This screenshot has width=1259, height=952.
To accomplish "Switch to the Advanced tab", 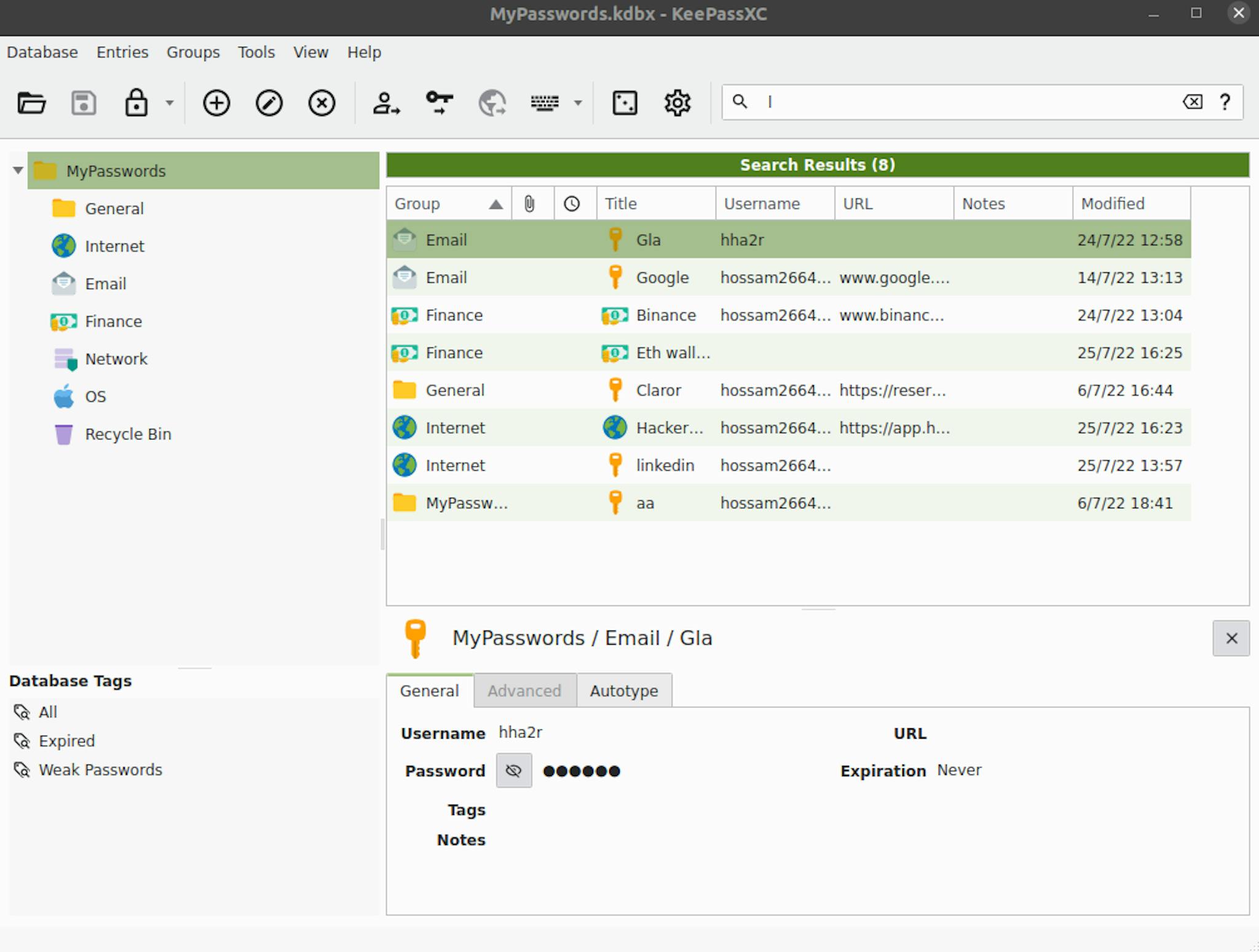I will click(524, 691).
